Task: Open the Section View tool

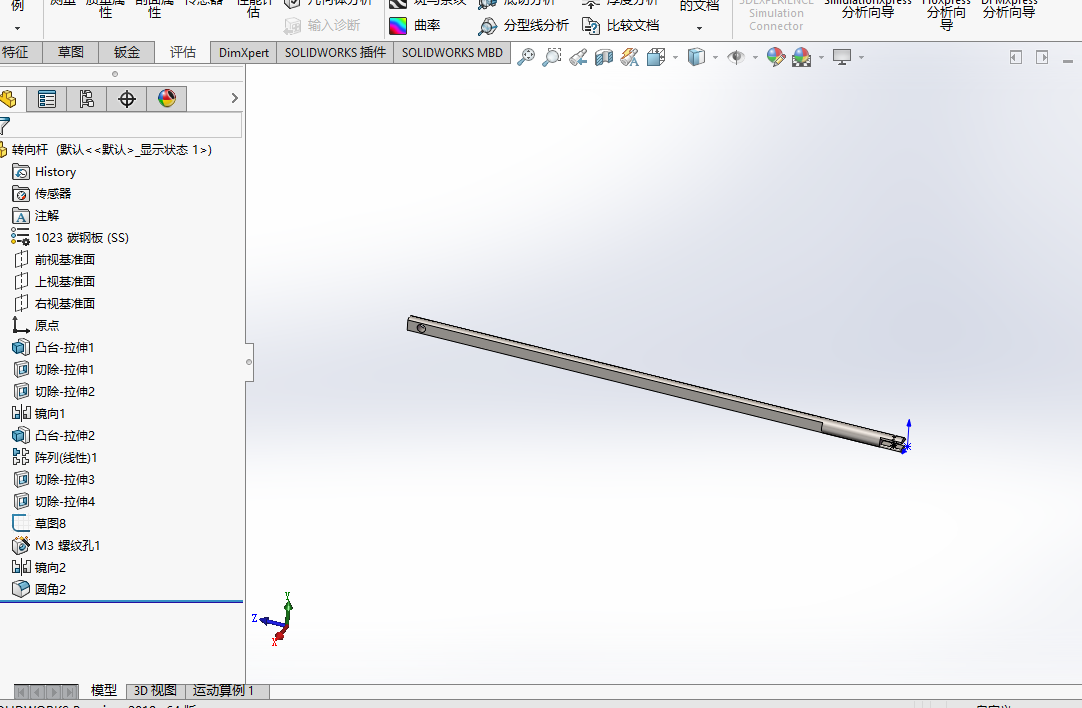Action: tap(604, 57)
